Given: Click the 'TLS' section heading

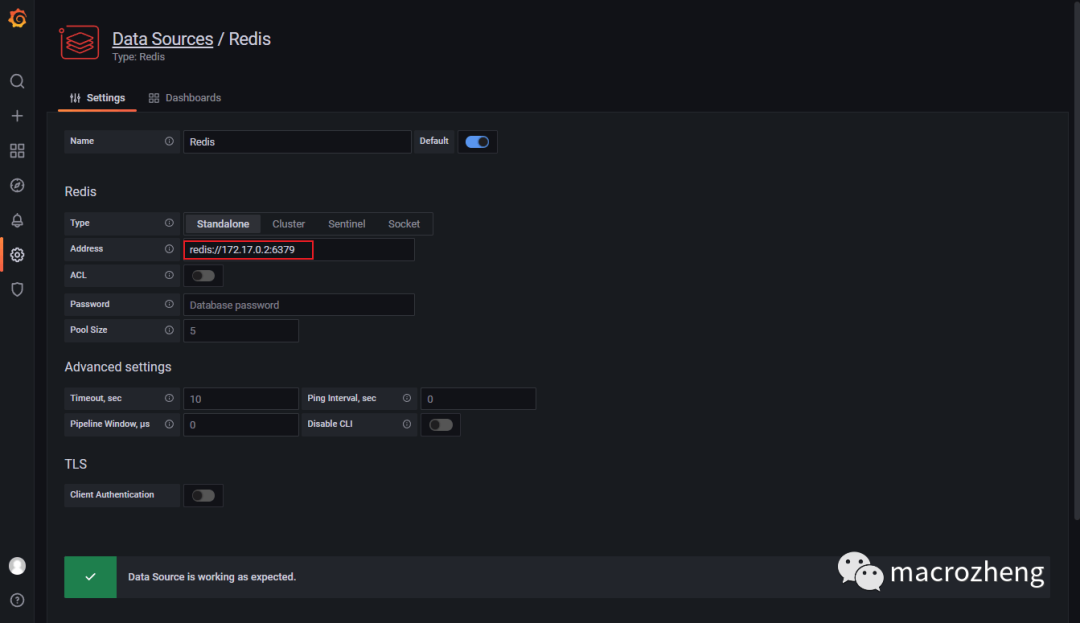Looking at the screenshot, I should [76, 464].
